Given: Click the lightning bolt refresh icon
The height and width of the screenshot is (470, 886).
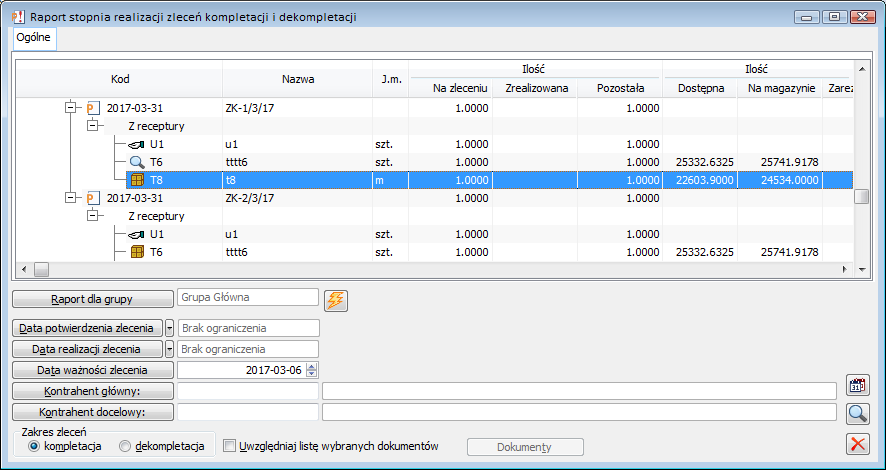Looking at the screenshot, I should pyautogui.click(x=335, y=299).
